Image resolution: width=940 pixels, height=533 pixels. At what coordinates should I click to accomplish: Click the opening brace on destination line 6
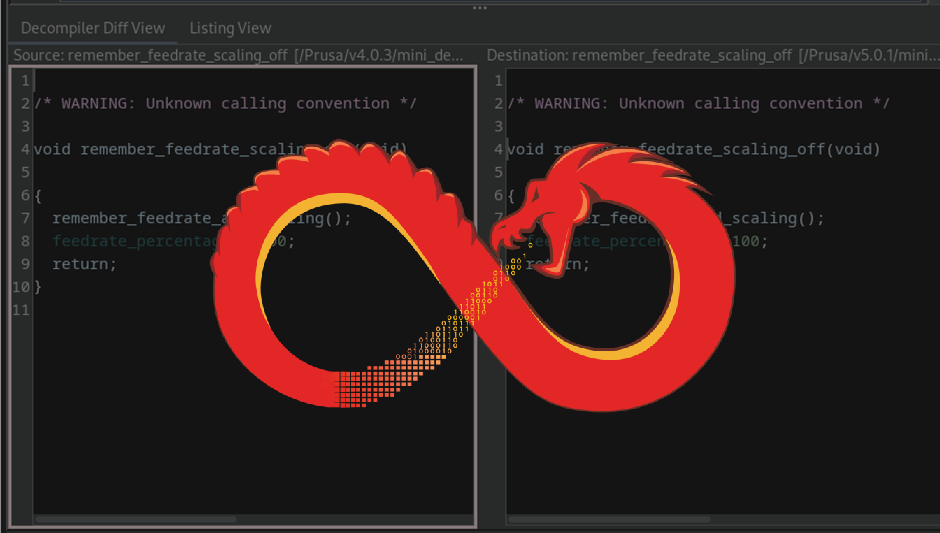[x=511, y=195]
